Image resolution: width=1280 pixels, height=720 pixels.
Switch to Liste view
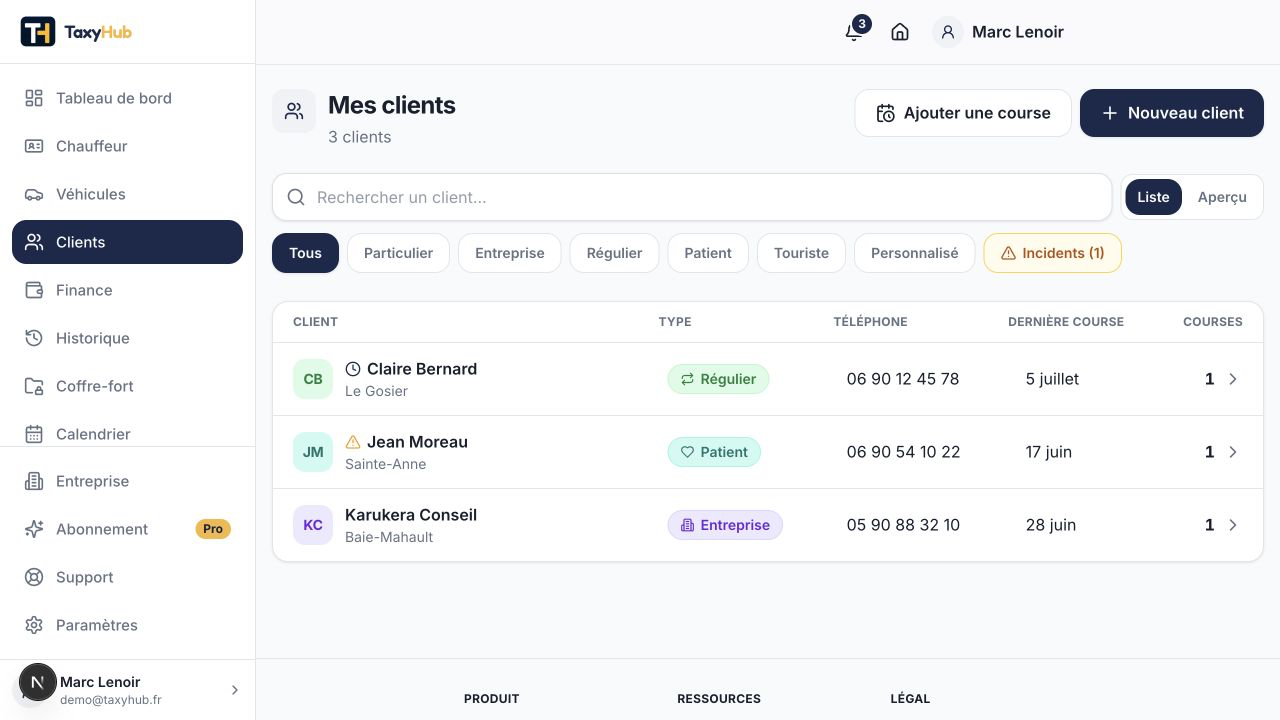(x=1153, y=197)
